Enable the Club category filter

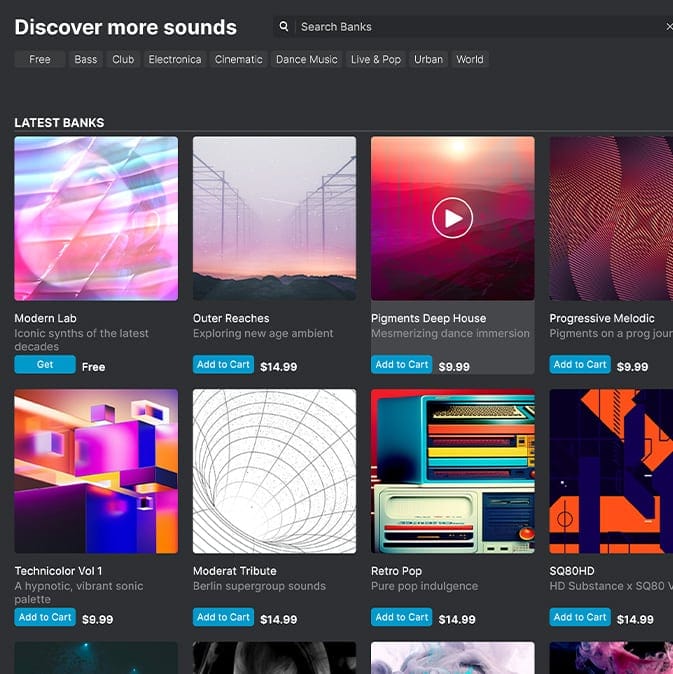(123, 60)
